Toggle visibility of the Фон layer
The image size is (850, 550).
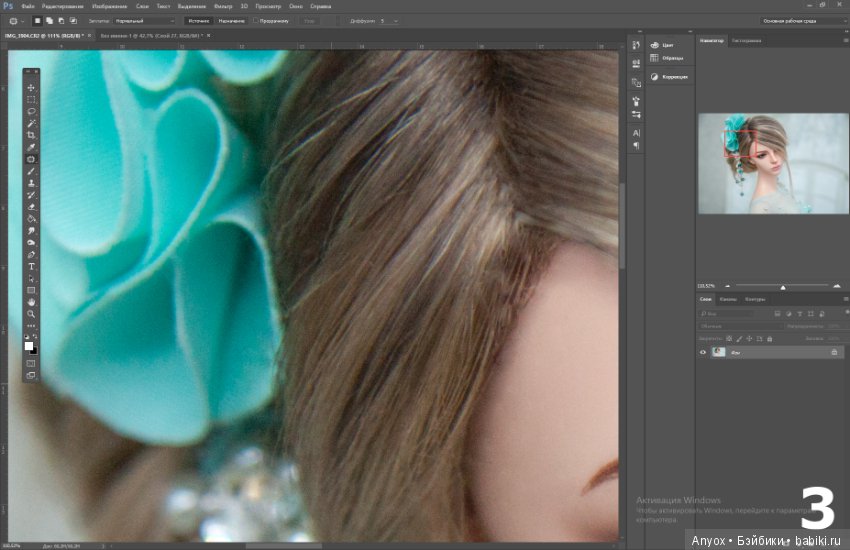coord(703,352)
